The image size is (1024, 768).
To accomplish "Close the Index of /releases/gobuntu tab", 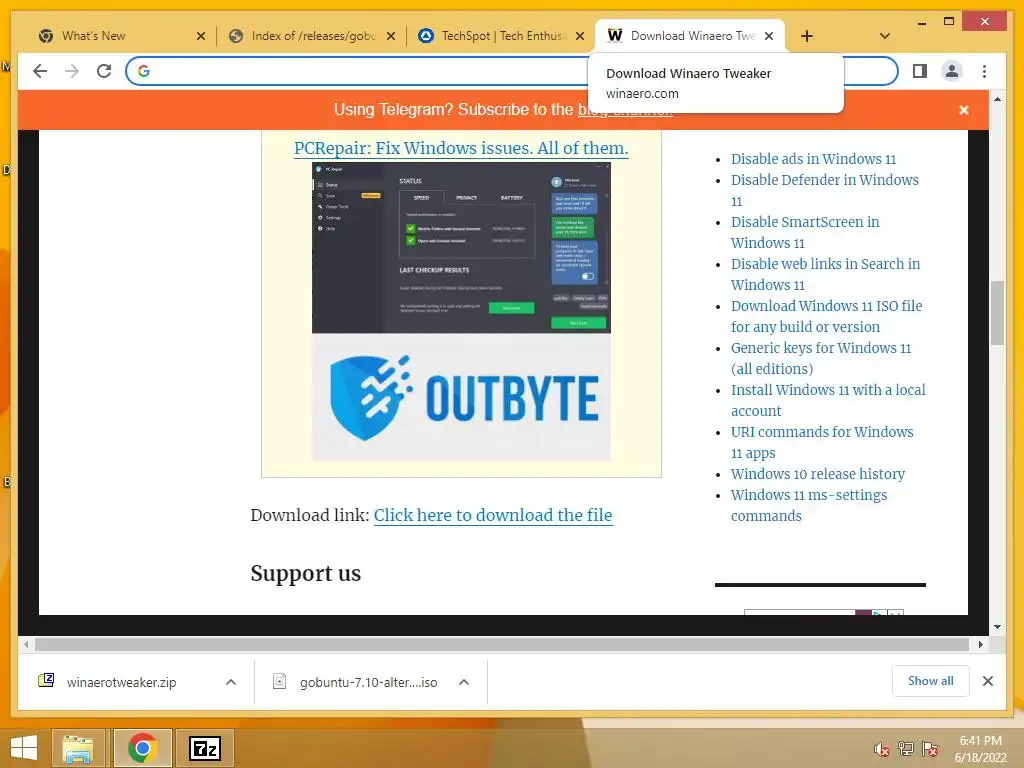I will tap(391, 36).
